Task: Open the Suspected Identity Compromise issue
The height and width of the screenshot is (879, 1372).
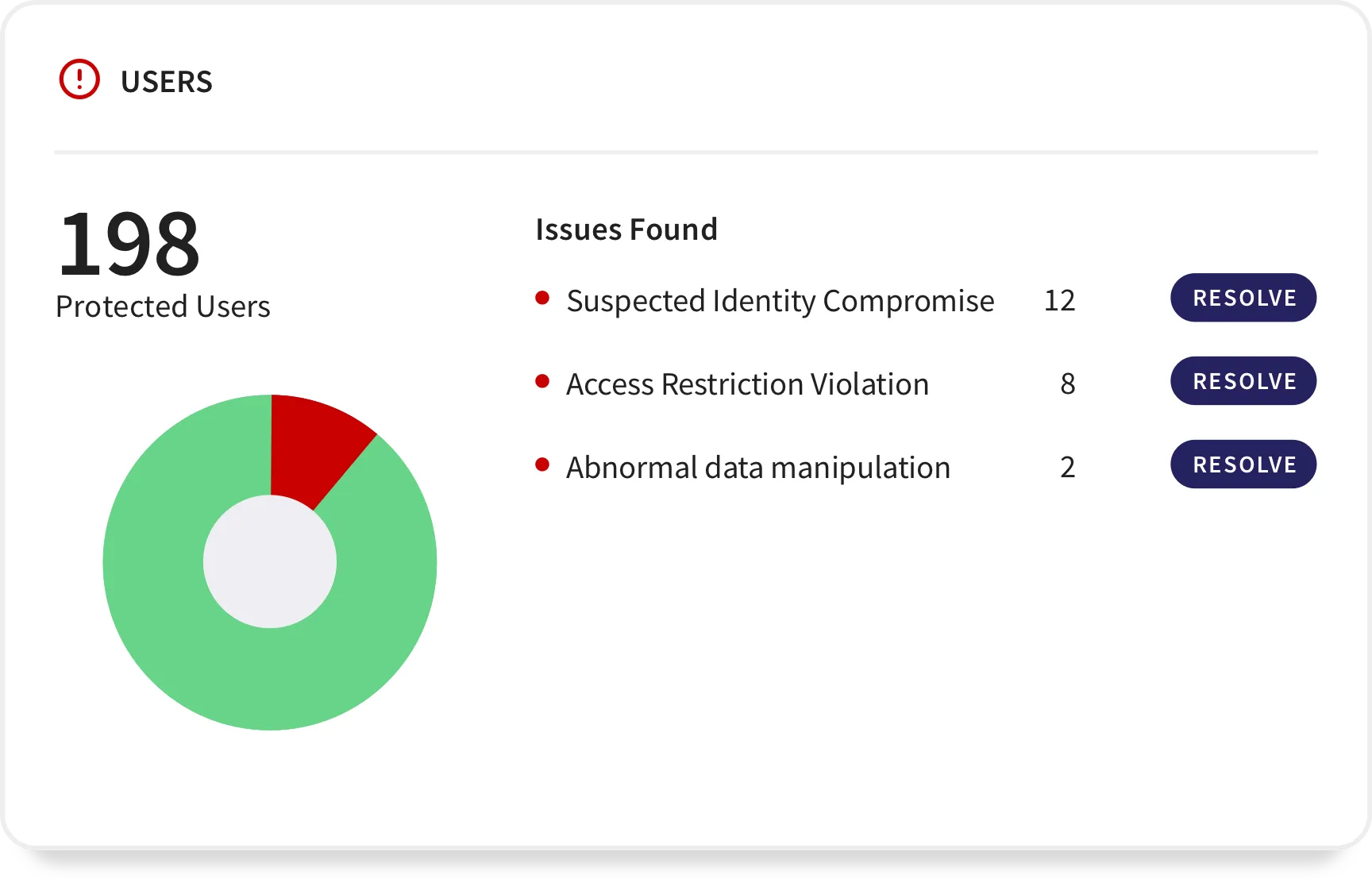Action: pos(780,301)
